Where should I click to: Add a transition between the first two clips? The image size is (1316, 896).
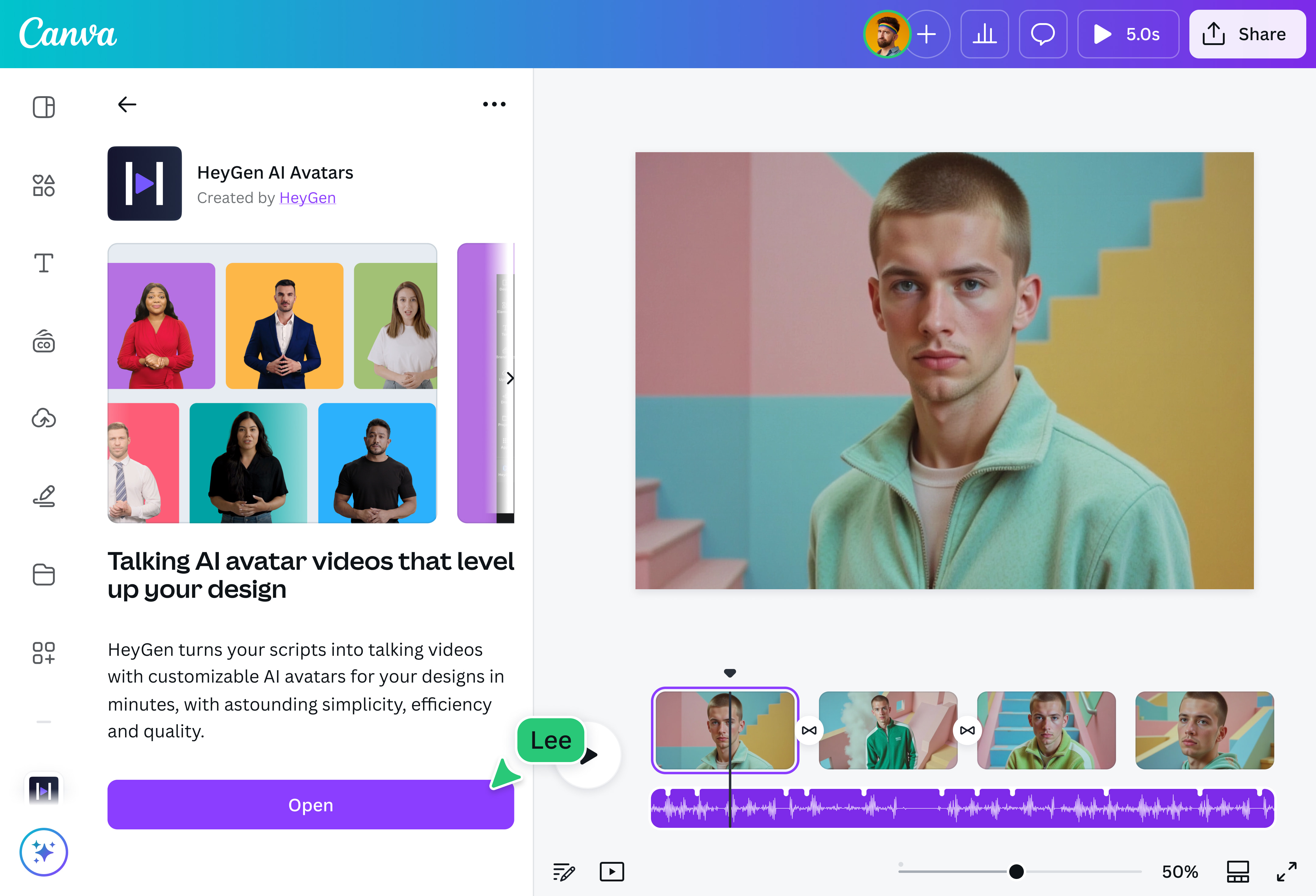coord(809,731)
